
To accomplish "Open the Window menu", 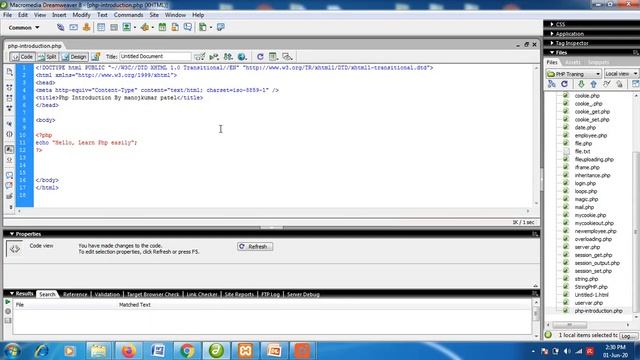I will pyautogui.click(x=175, y=15).
